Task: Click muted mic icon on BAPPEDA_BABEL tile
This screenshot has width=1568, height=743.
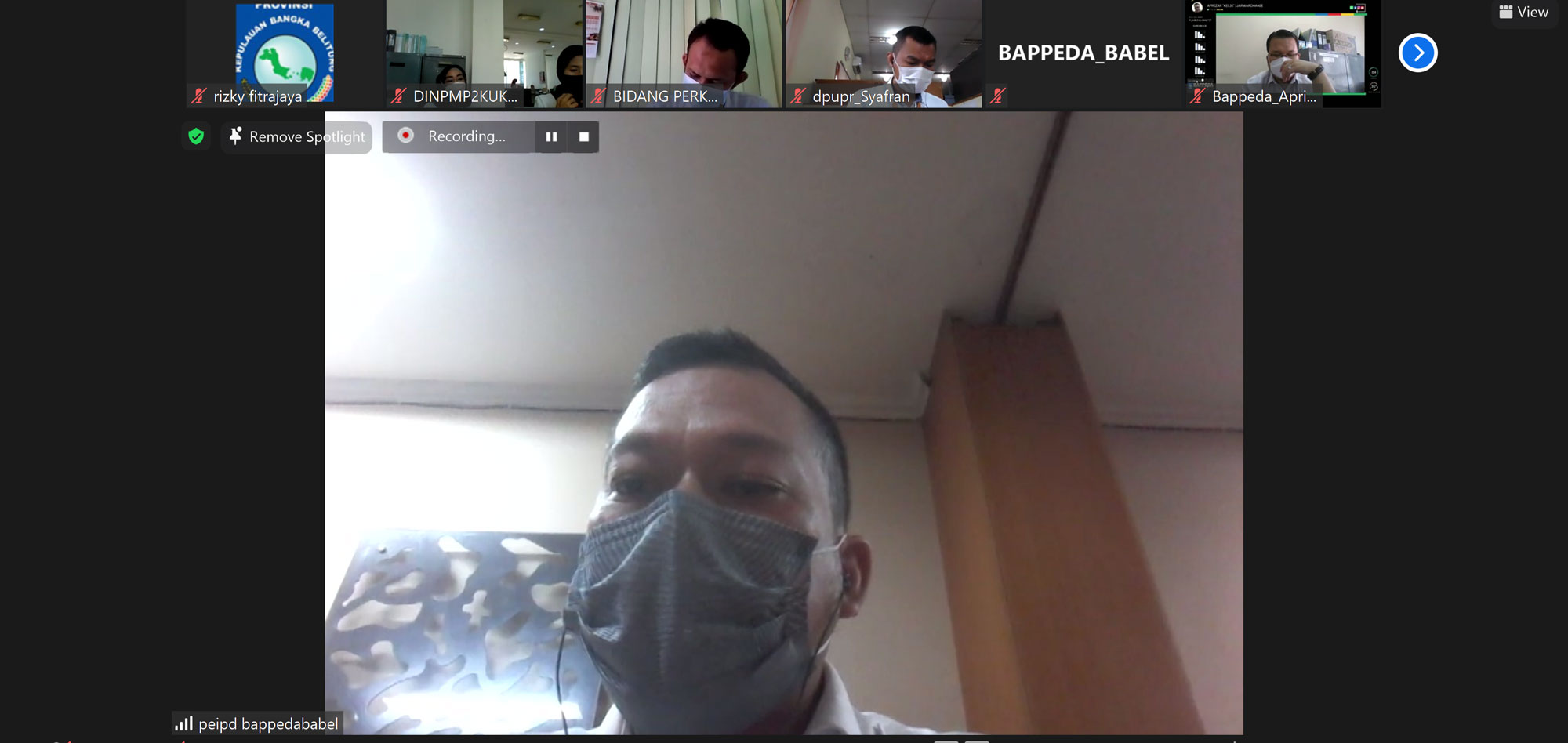Action: click(x=998, y=96)
